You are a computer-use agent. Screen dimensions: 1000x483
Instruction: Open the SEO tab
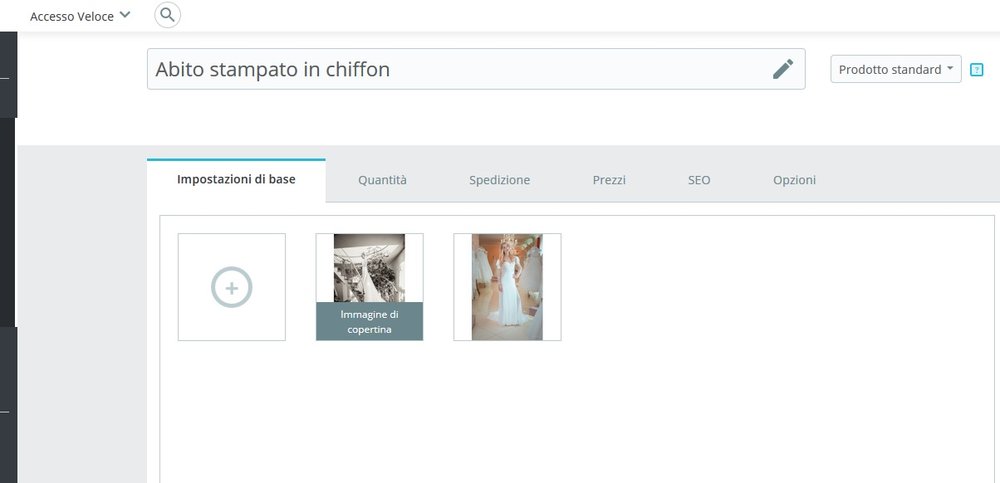699,181
